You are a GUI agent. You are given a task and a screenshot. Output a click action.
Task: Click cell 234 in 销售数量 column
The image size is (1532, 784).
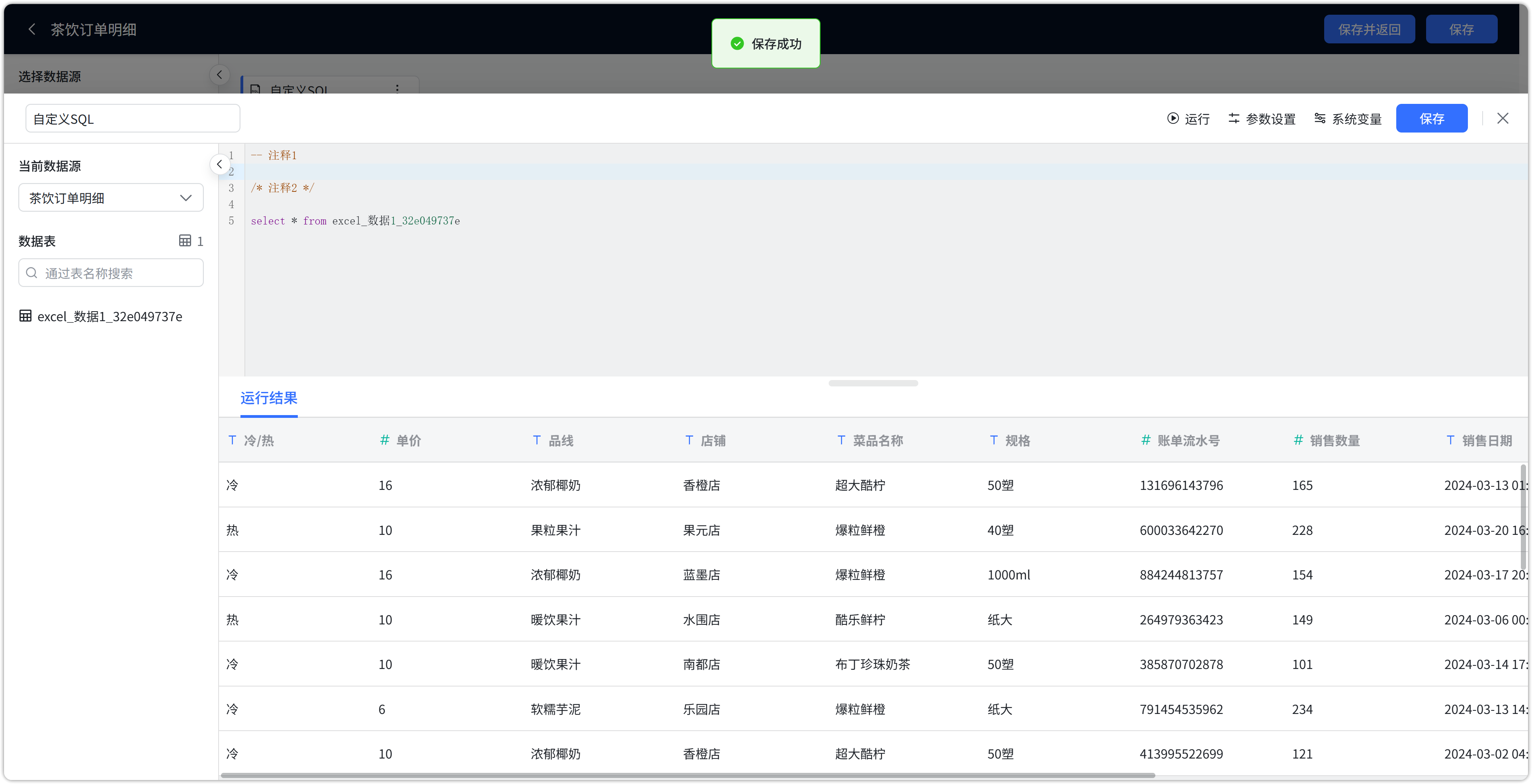point(1302,709)
